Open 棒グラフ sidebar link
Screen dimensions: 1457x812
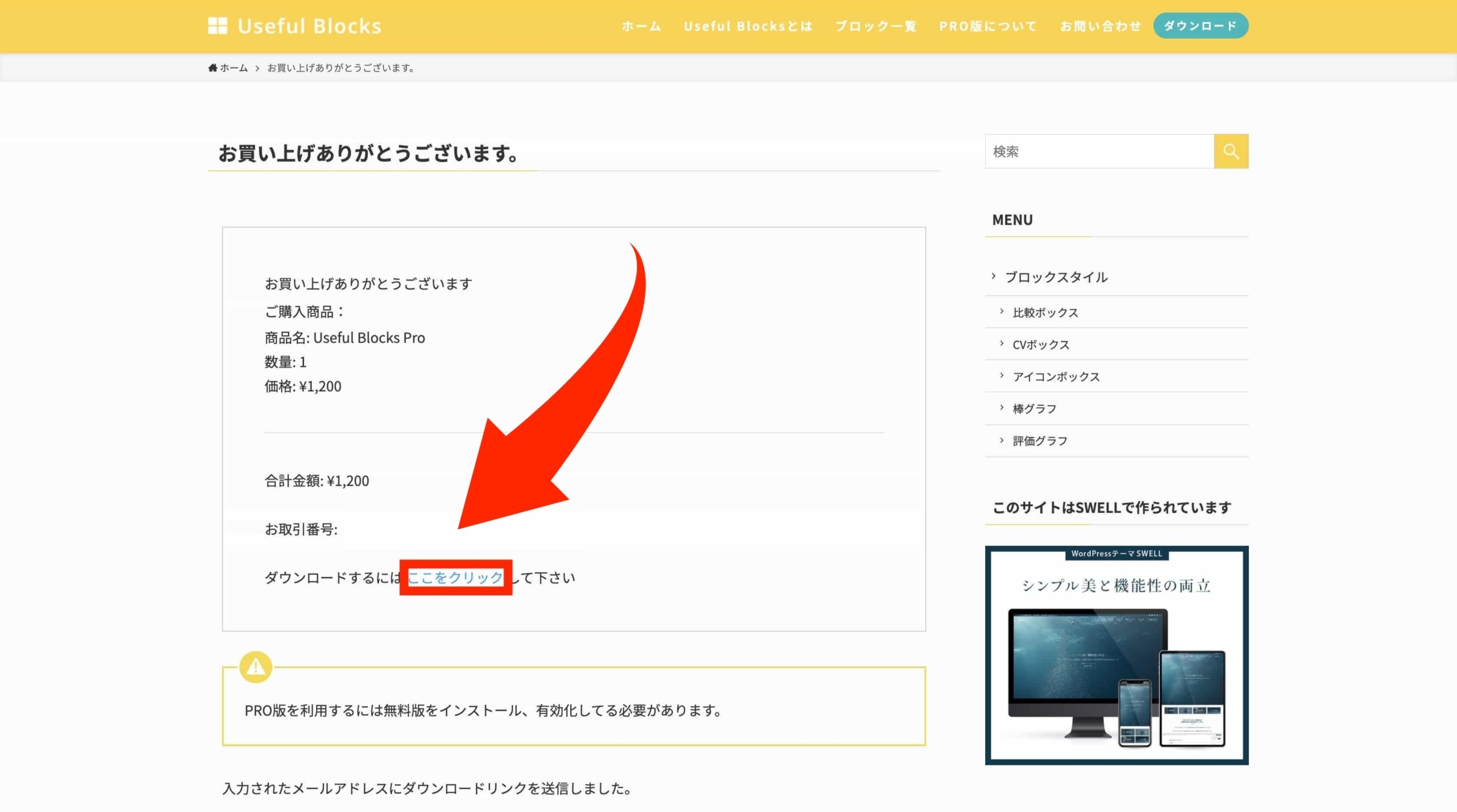coord(1035,409)
